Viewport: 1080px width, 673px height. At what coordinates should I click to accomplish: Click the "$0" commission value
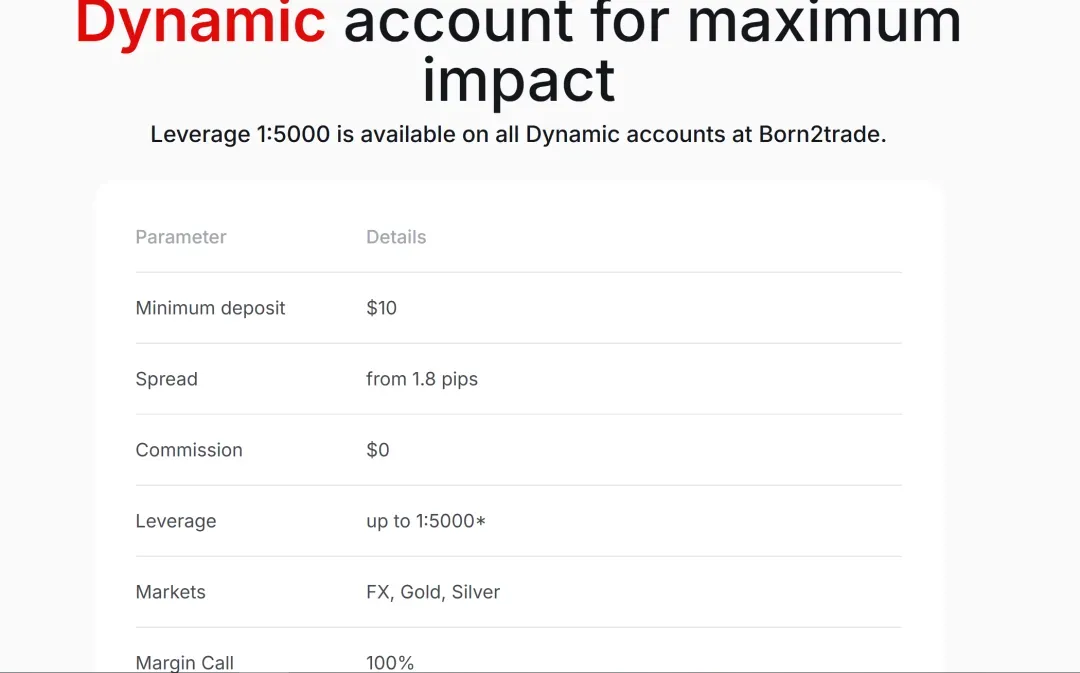(x=378, y=450)
